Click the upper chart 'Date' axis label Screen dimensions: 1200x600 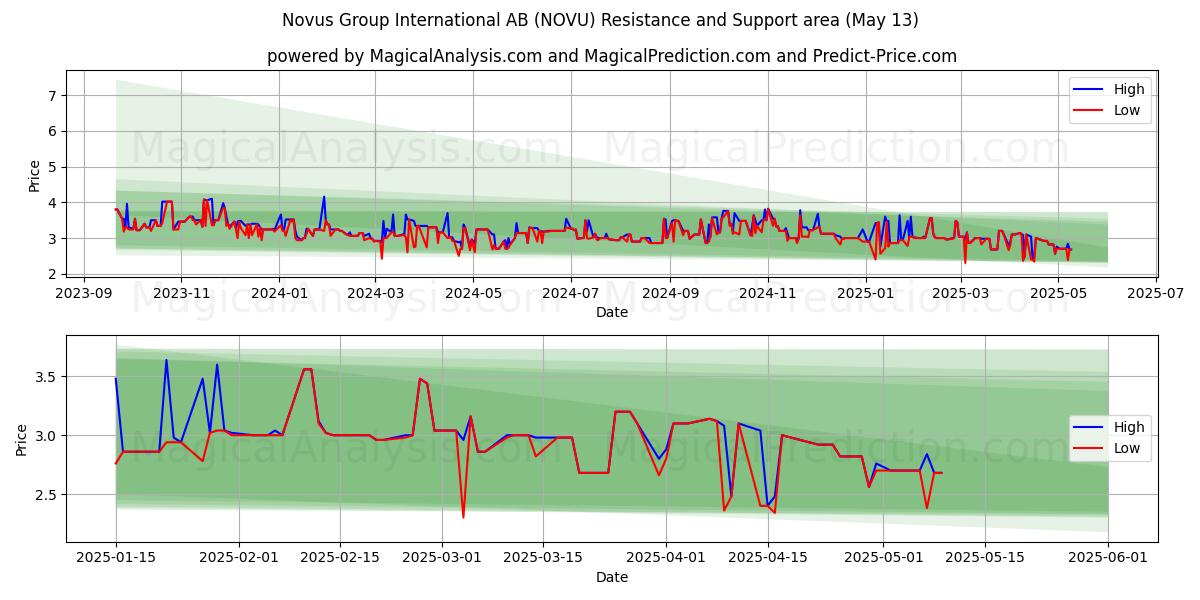click(612, 312)
